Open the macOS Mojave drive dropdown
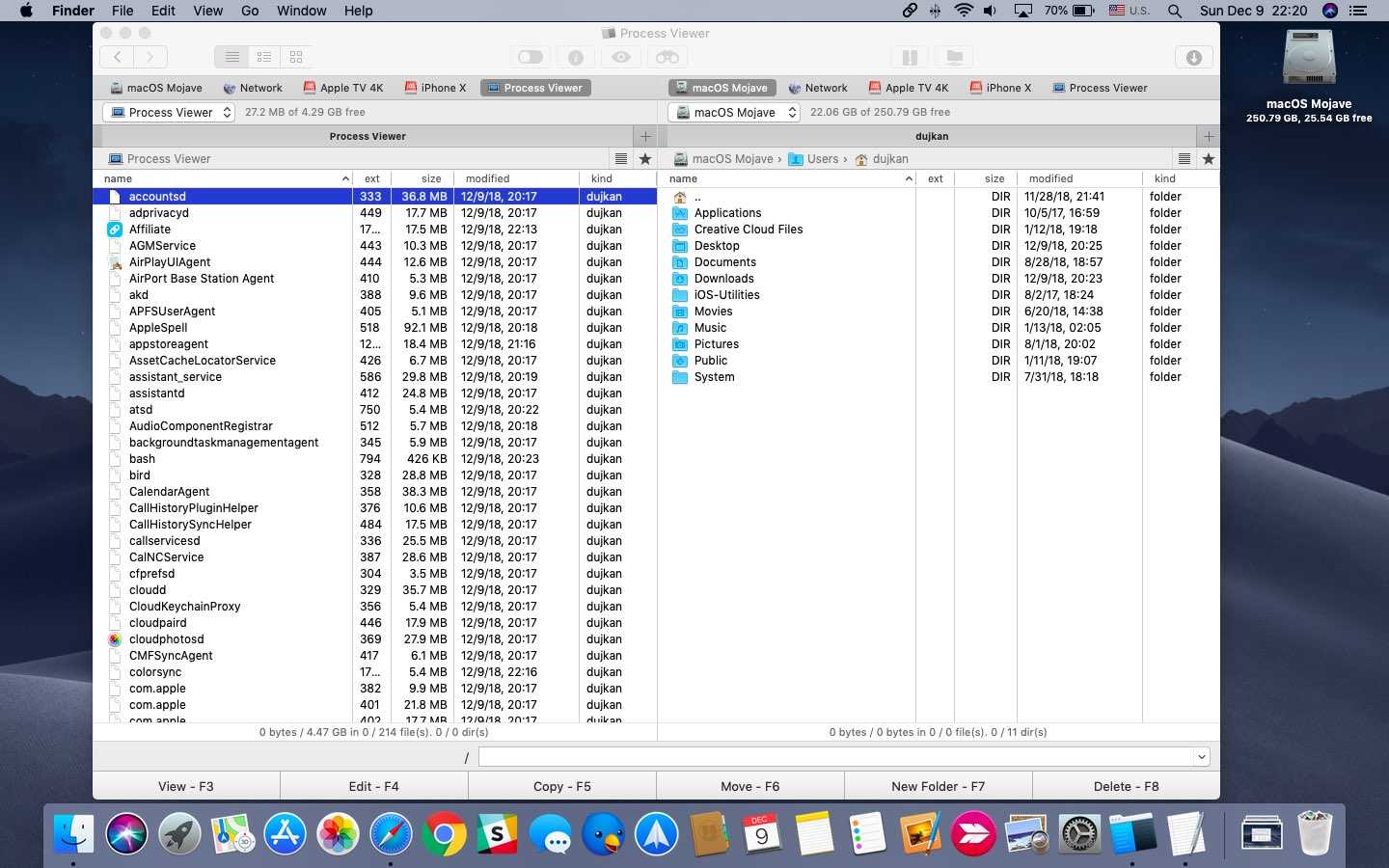 pyautogui.click(x=734, y=113)
